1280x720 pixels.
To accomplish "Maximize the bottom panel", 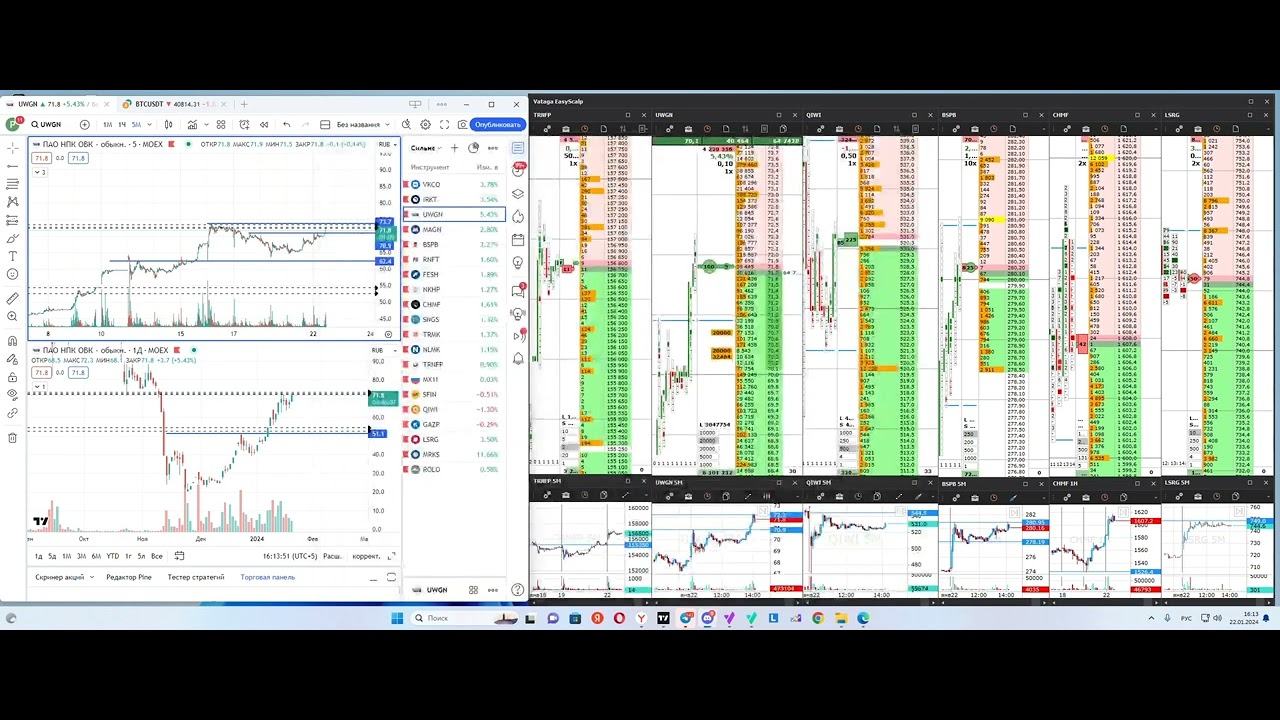I will coord(391,577).
